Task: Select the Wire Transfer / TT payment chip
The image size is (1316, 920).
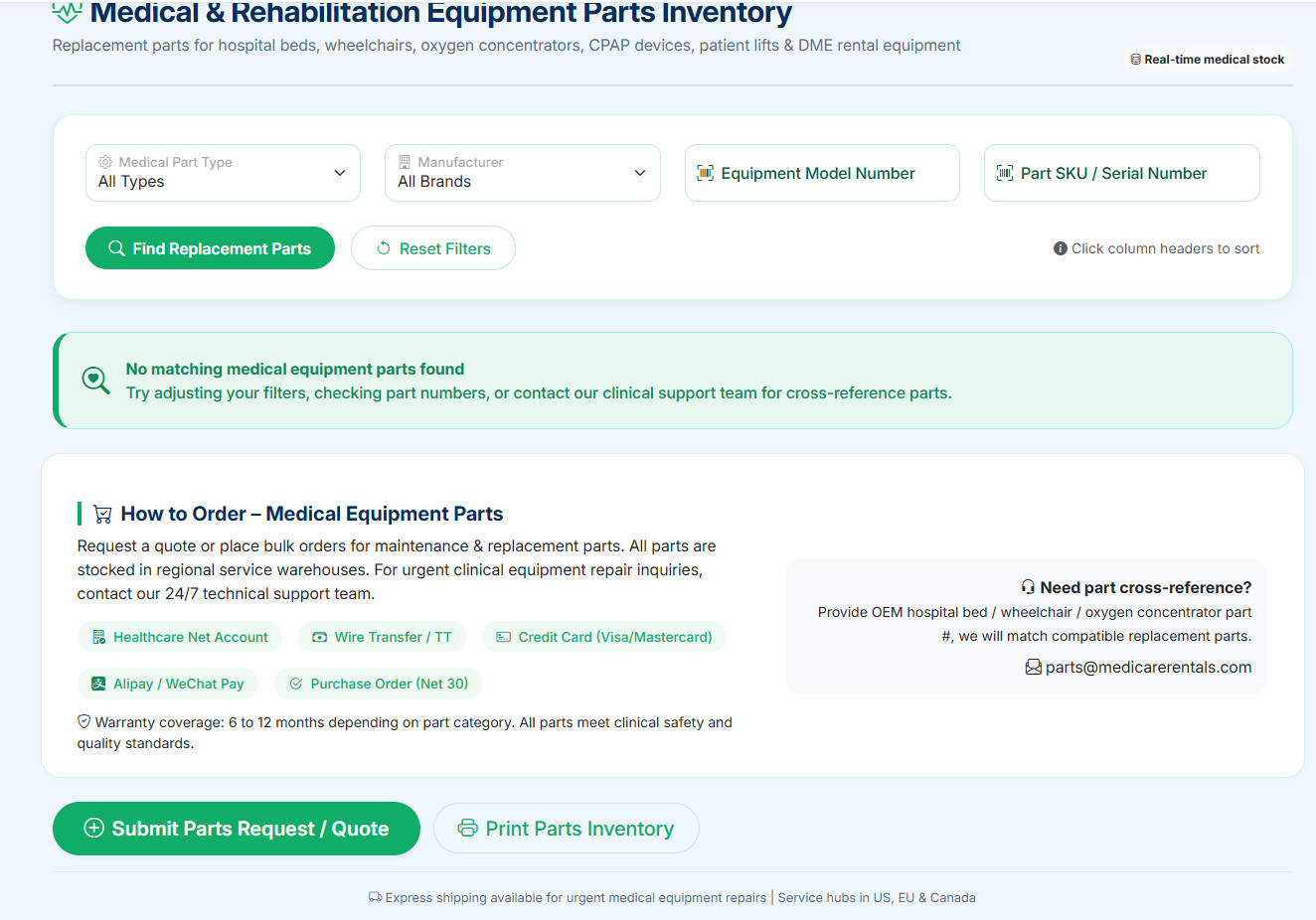Action: [383, 637]
